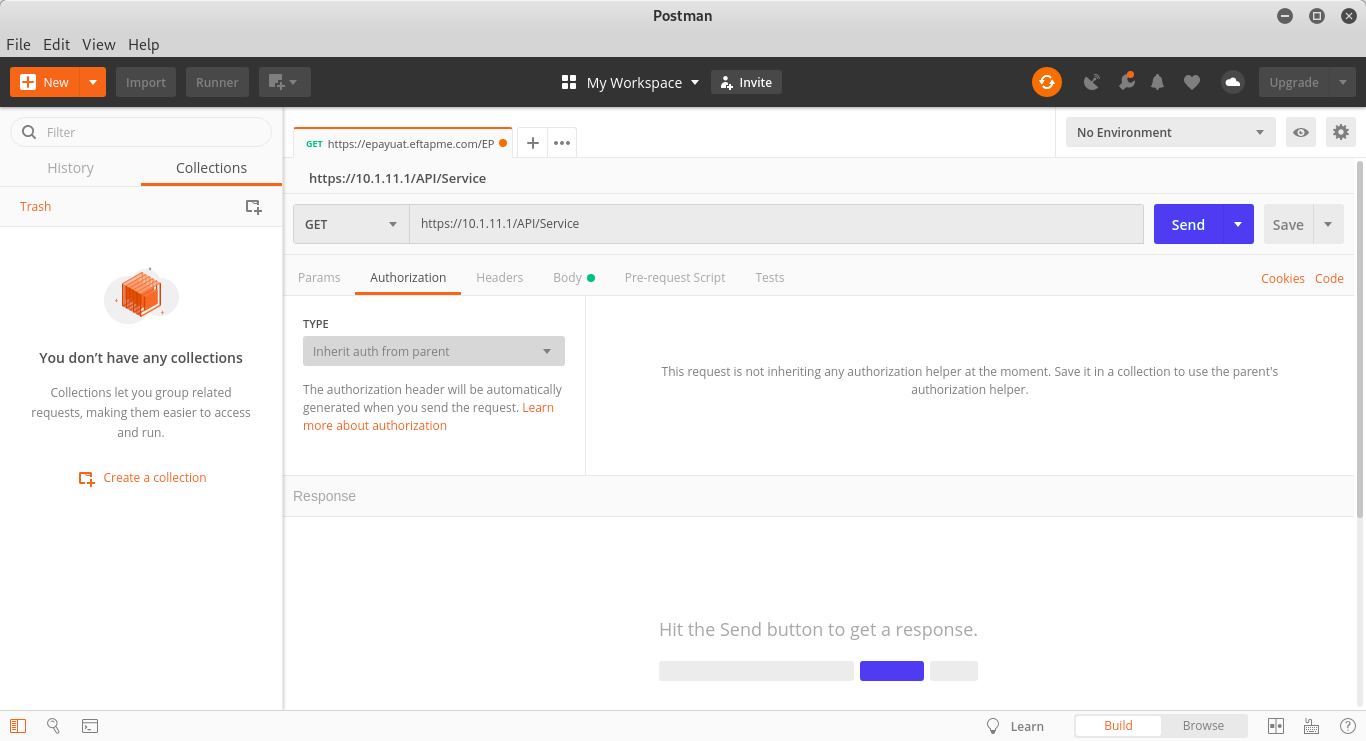Select the Authorization tab
This screenshot has width=1366, height=741.
coord(408,277)
